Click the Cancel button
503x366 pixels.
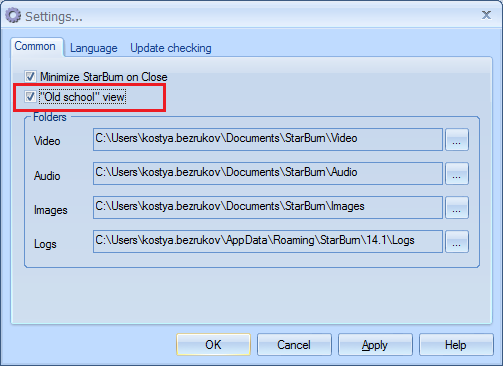[x=294, y=344]
